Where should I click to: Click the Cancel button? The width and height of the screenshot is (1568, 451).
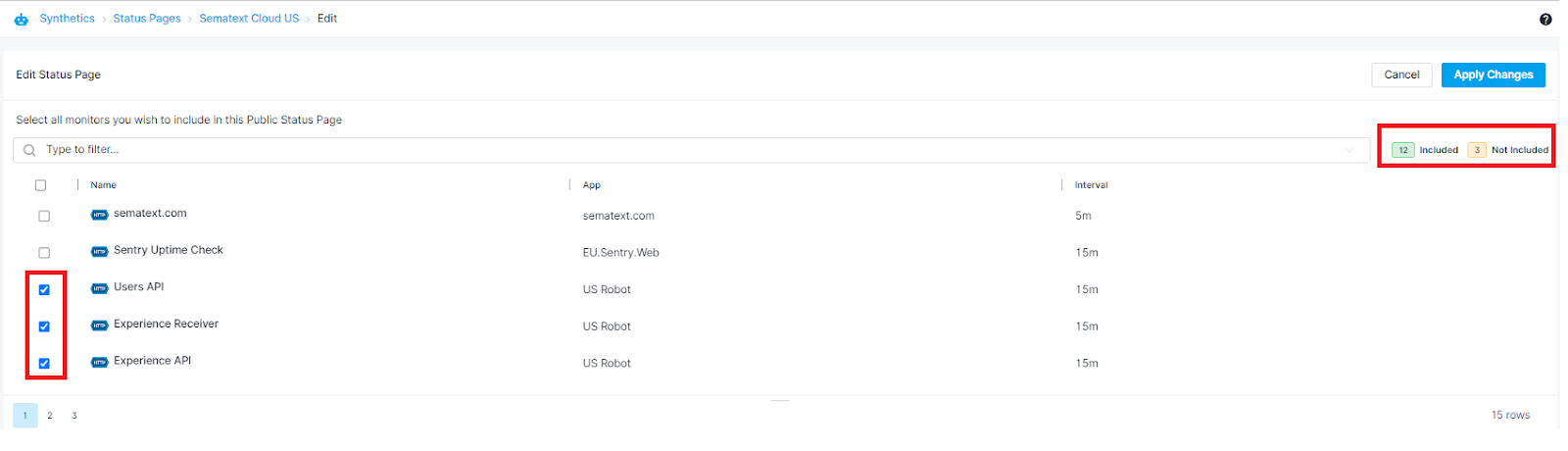[1401, 75]
